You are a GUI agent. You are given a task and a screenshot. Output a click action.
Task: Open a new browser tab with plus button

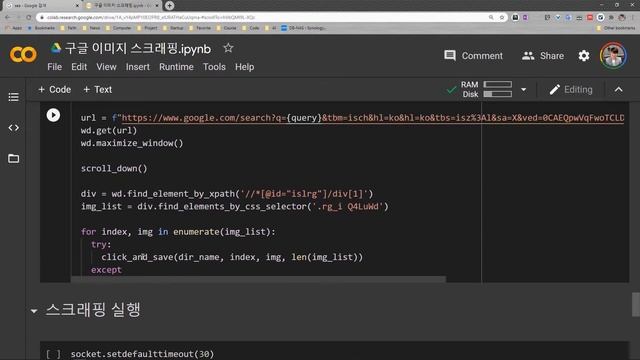169,6
